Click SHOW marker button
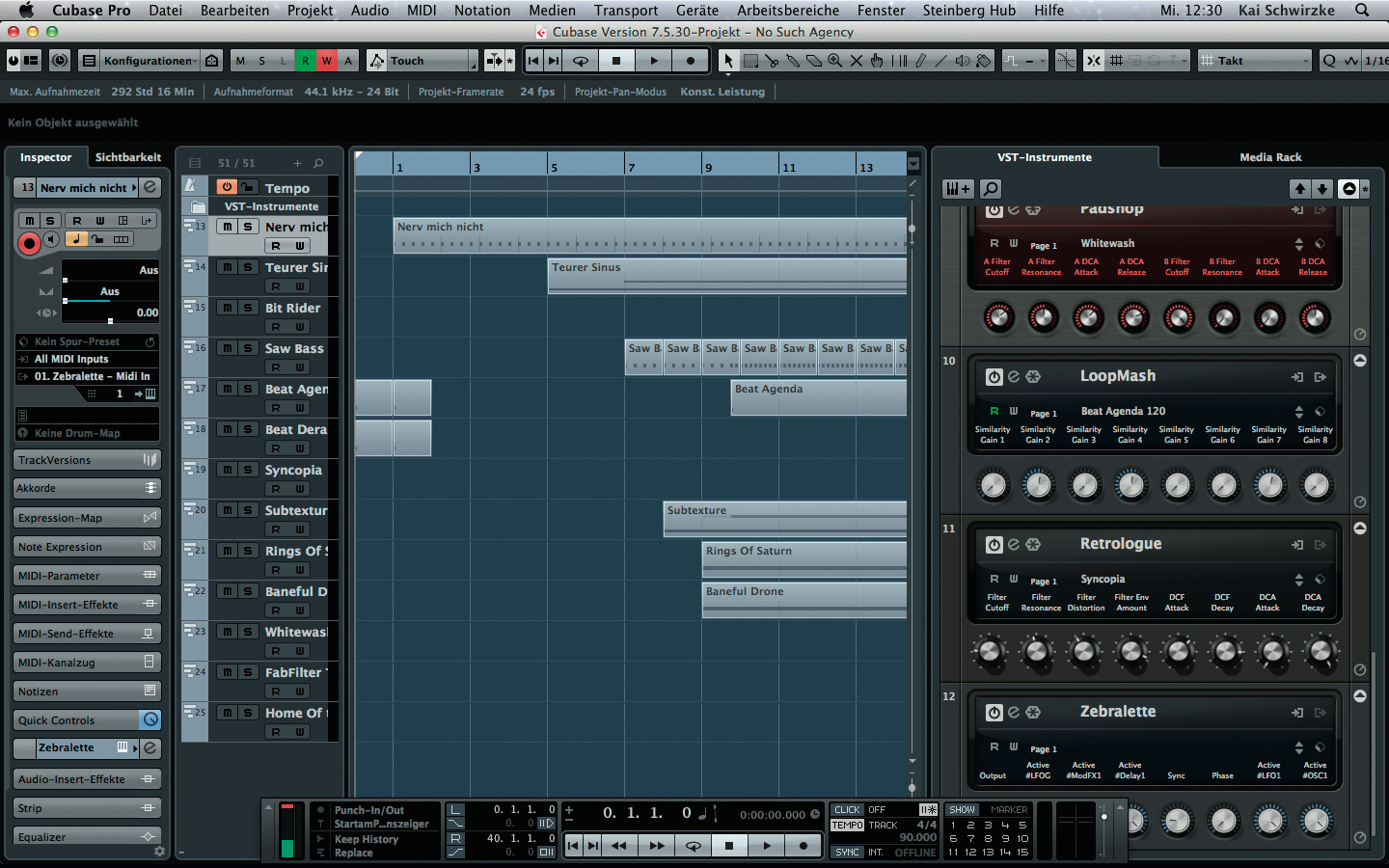The width and height of the screenshot is (1389, 868). pos(962,810)
